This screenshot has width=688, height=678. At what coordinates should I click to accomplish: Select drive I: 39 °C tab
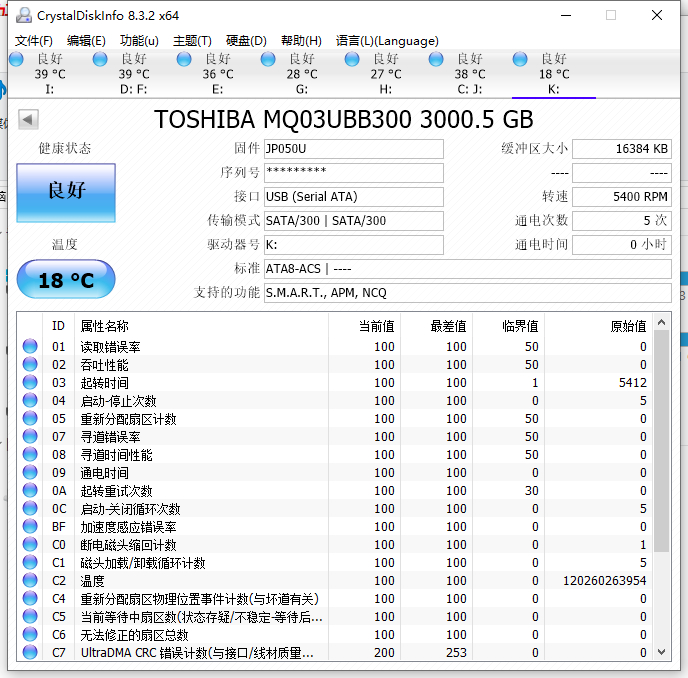click(x=50, y=74)
